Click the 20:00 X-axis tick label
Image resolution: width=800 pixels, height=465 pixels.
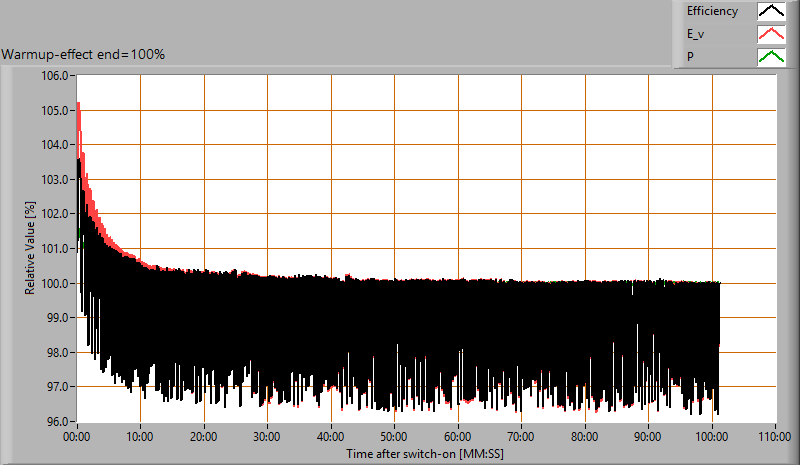coord(204,436)
